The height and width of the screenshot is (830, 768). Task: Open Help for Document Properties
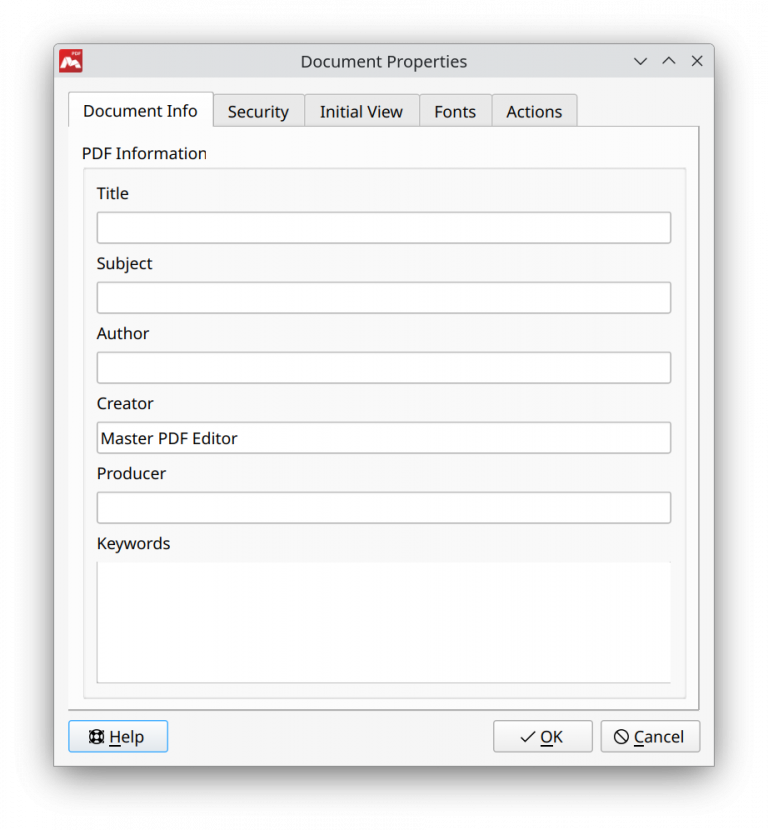[117, 736]
